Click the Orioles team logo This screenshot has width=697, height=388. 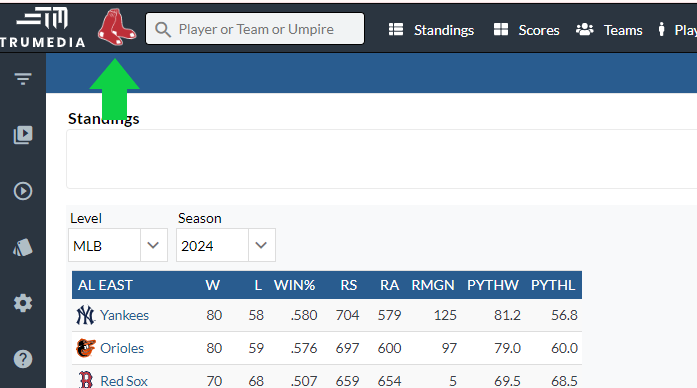pos(85,348)
